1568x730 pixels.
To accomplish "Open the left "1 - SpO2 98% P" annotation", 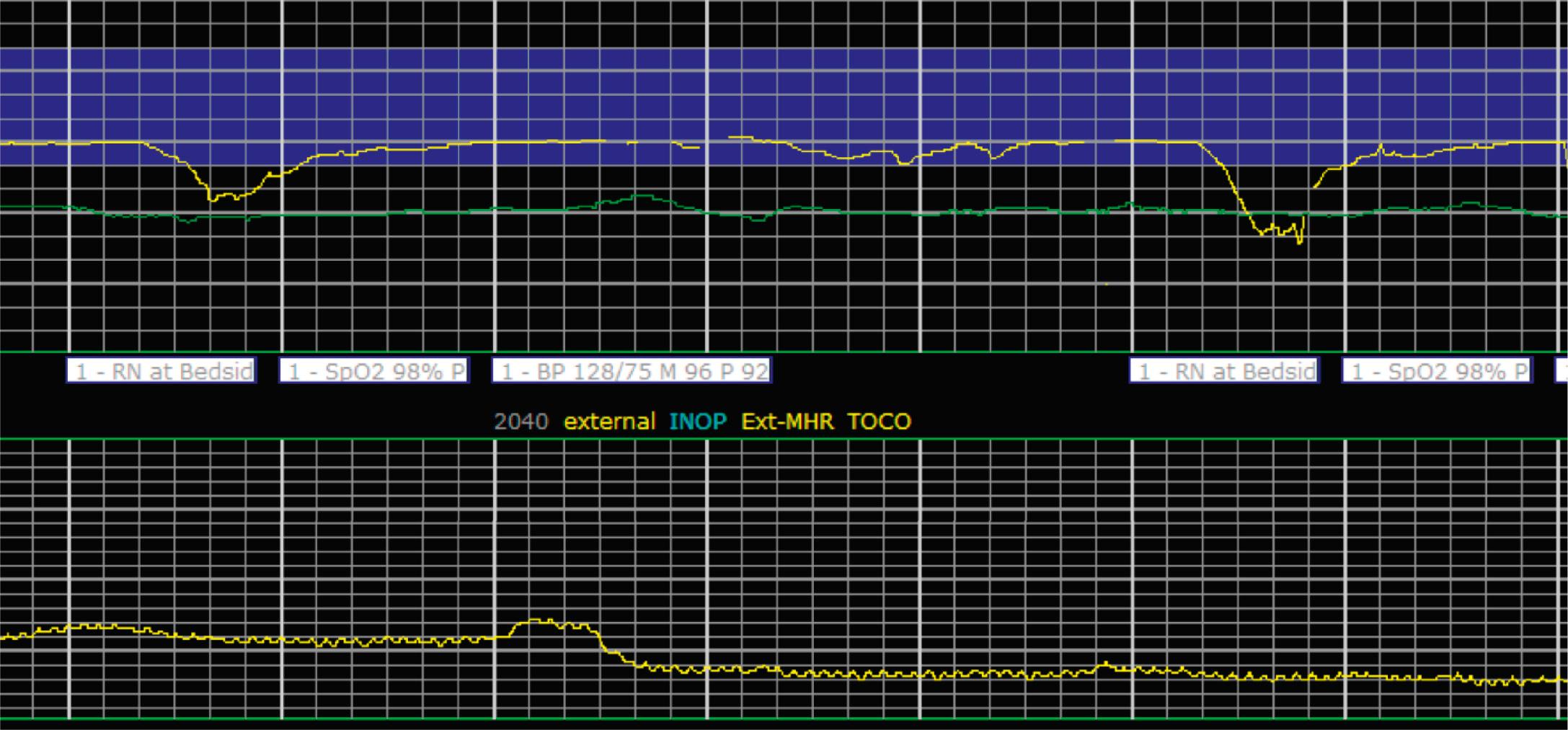I will point(374,370).
